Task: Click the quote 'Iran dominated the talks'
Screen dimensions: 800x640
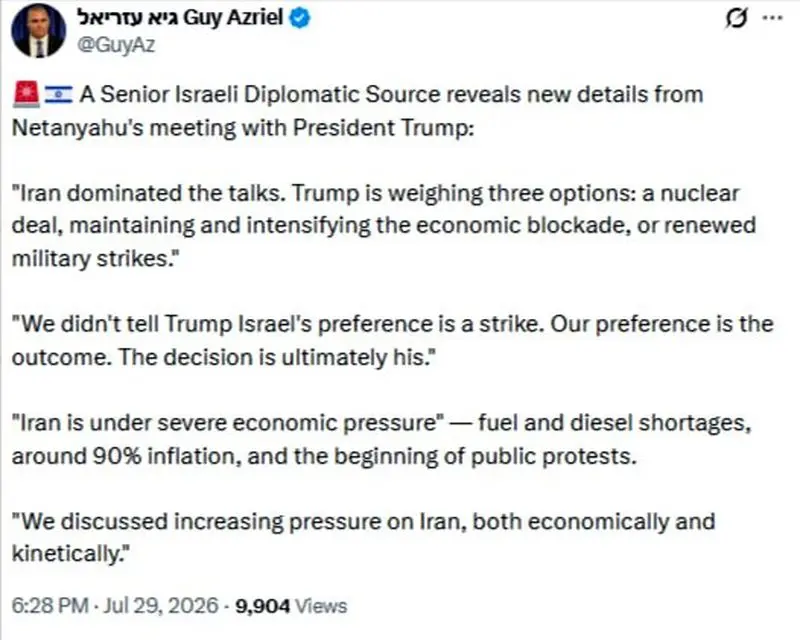Action: [x=148, y=193]
